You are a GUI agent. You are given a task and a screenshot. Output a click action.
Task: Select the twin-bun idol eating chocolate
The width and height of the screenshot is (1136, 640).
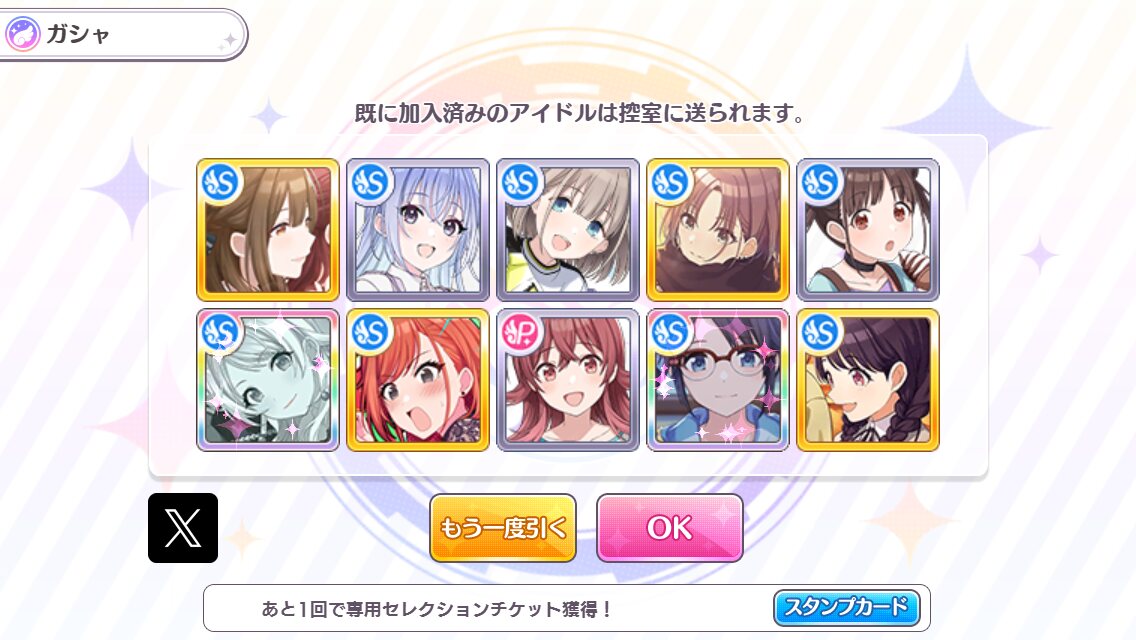(x=868, y=230)
